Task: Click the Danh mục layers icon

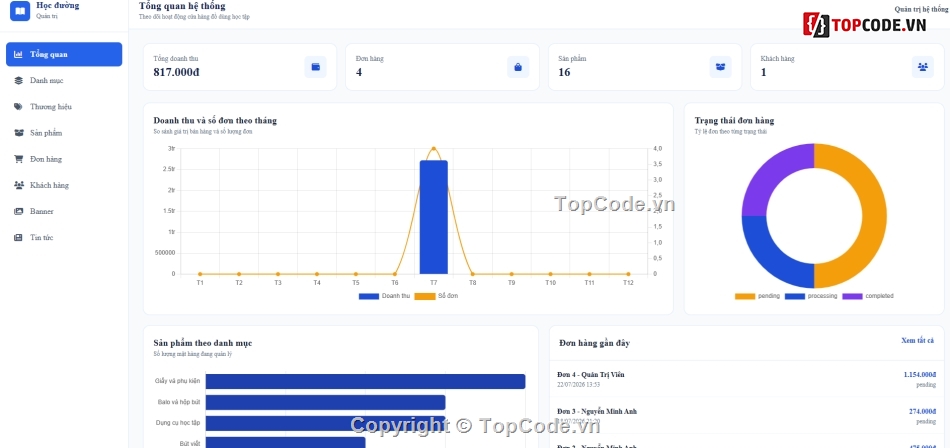Action: [x=18, y=81]
